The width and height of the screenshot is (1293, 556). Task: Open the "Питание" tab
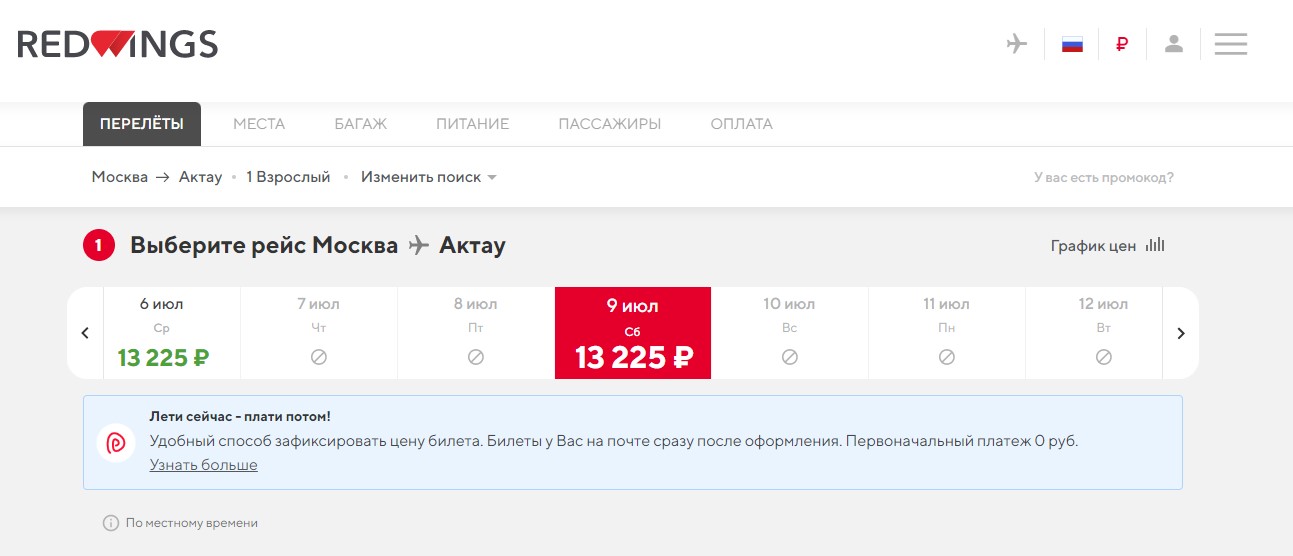tap(472, 124)
